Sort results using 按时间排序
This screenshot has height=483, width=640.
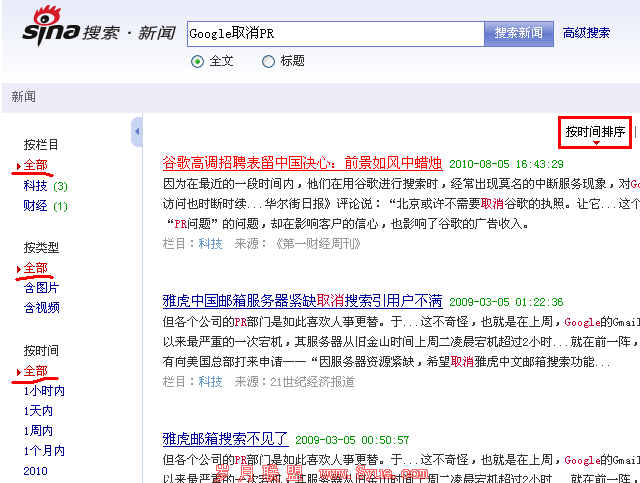point(595,132)
